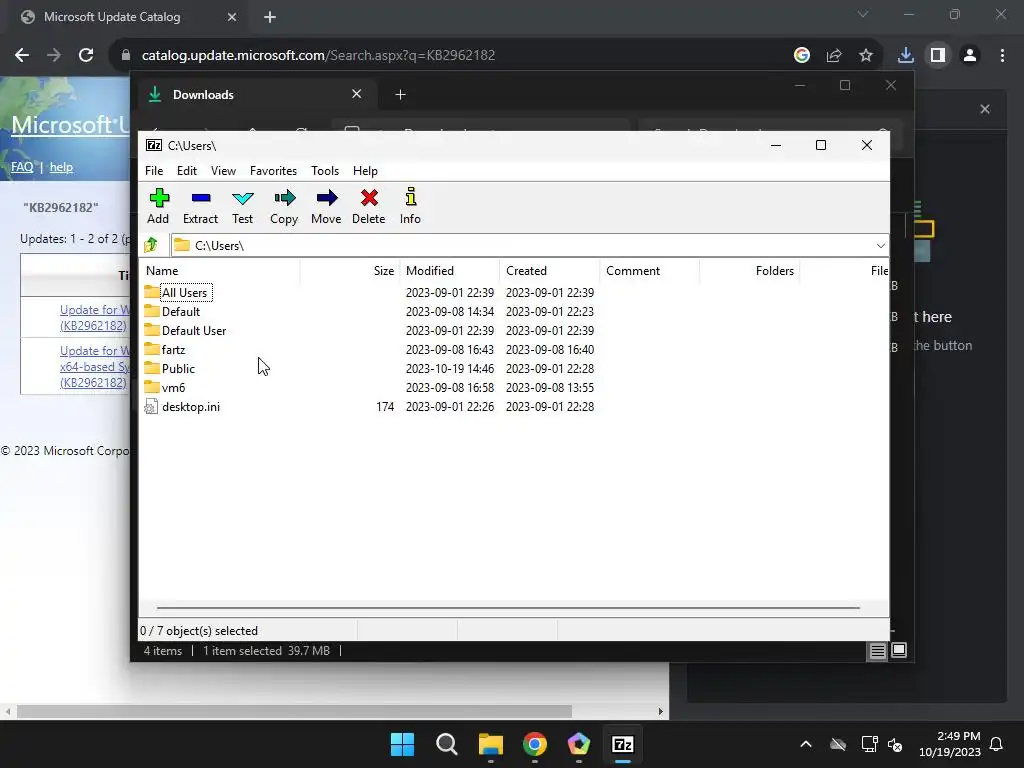Sort by Comment column header
The image size is (1024, 768).
(x=650, y=270)
